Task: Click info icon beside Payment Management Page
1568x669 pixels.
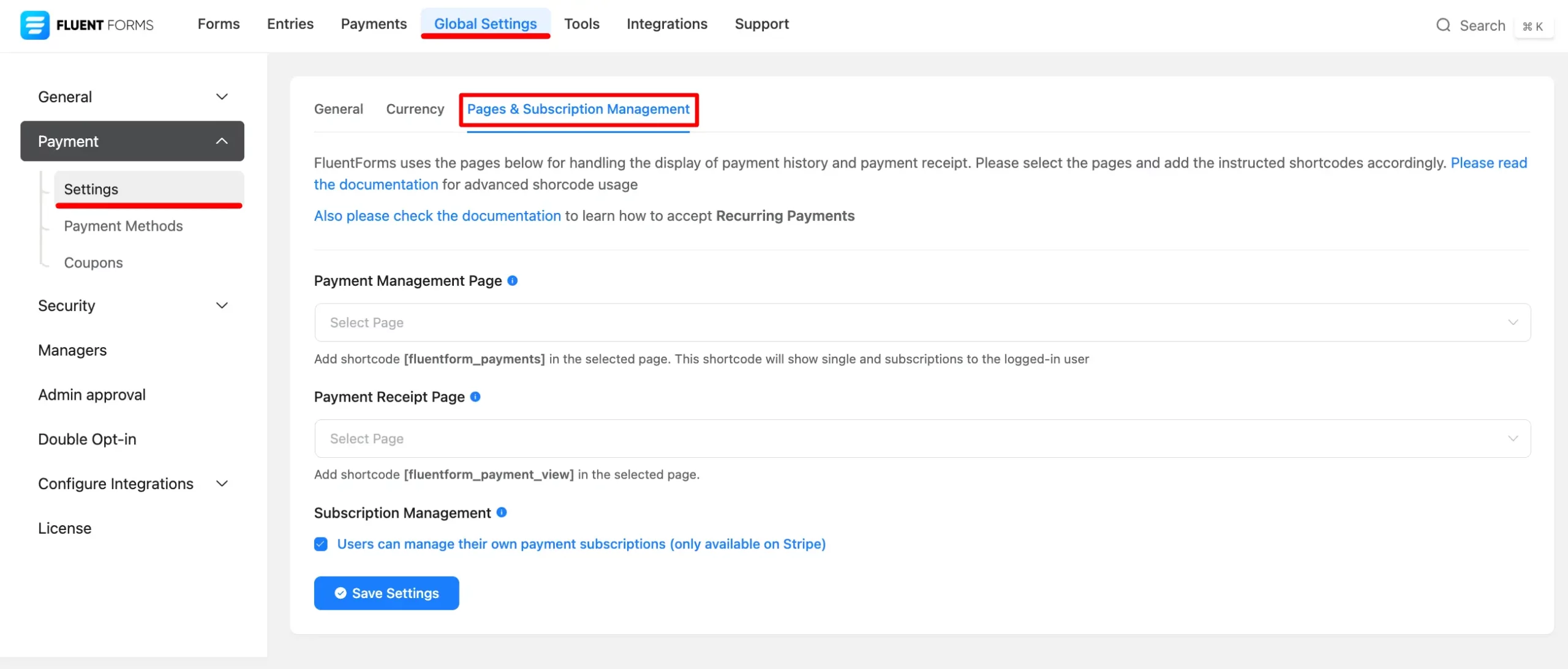Action: tap(513, 280)
